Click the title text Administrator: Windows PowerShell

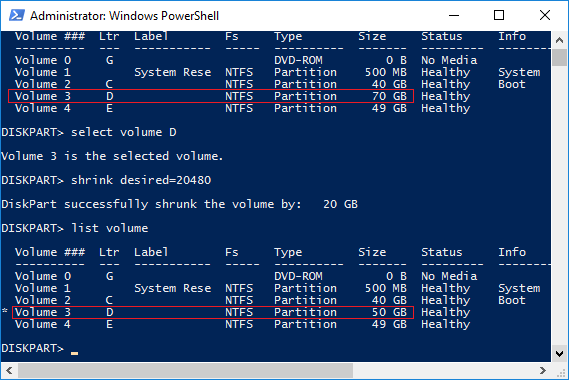[x=124, y=16]
